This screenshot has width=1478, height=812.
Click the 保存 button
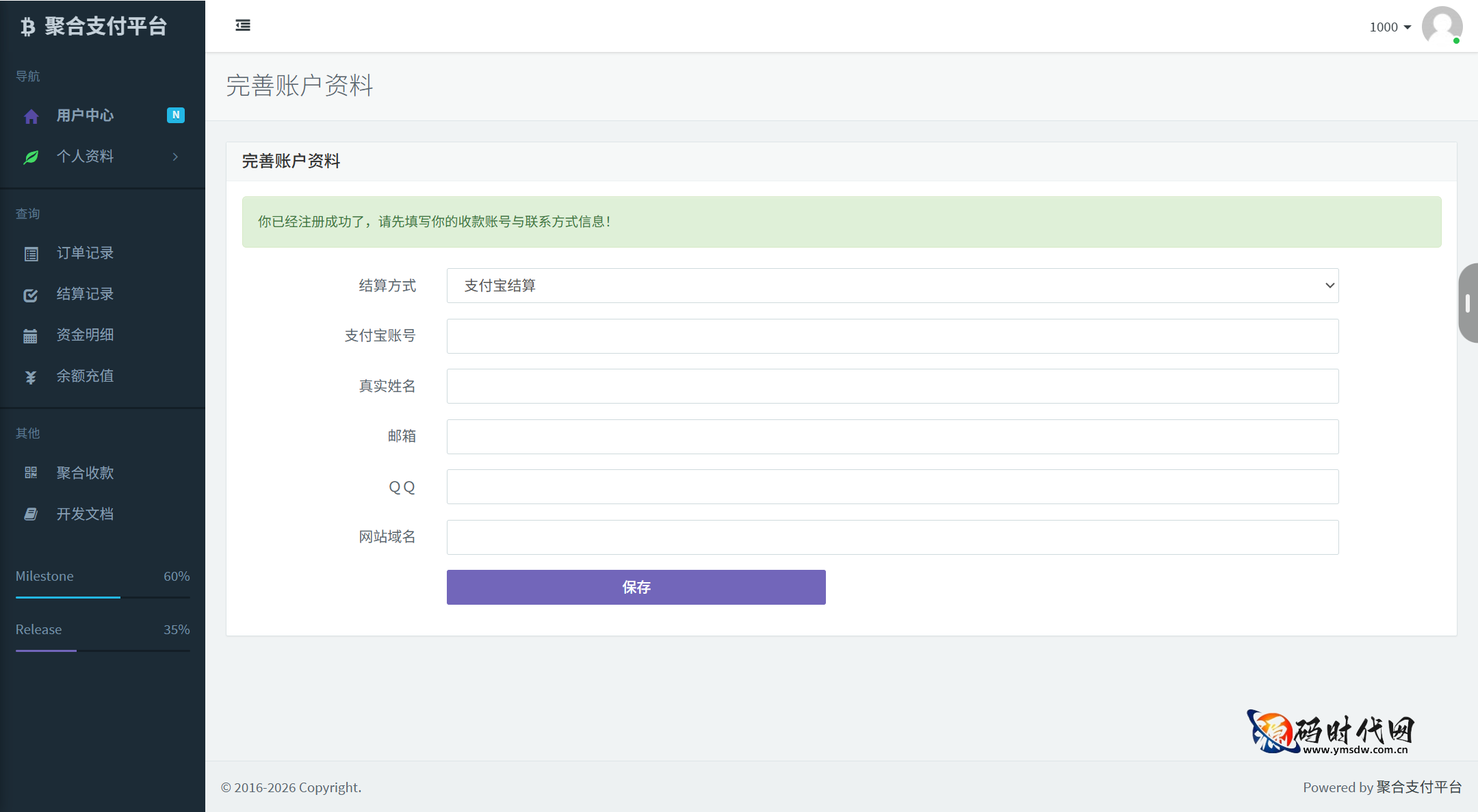(636, 587)
